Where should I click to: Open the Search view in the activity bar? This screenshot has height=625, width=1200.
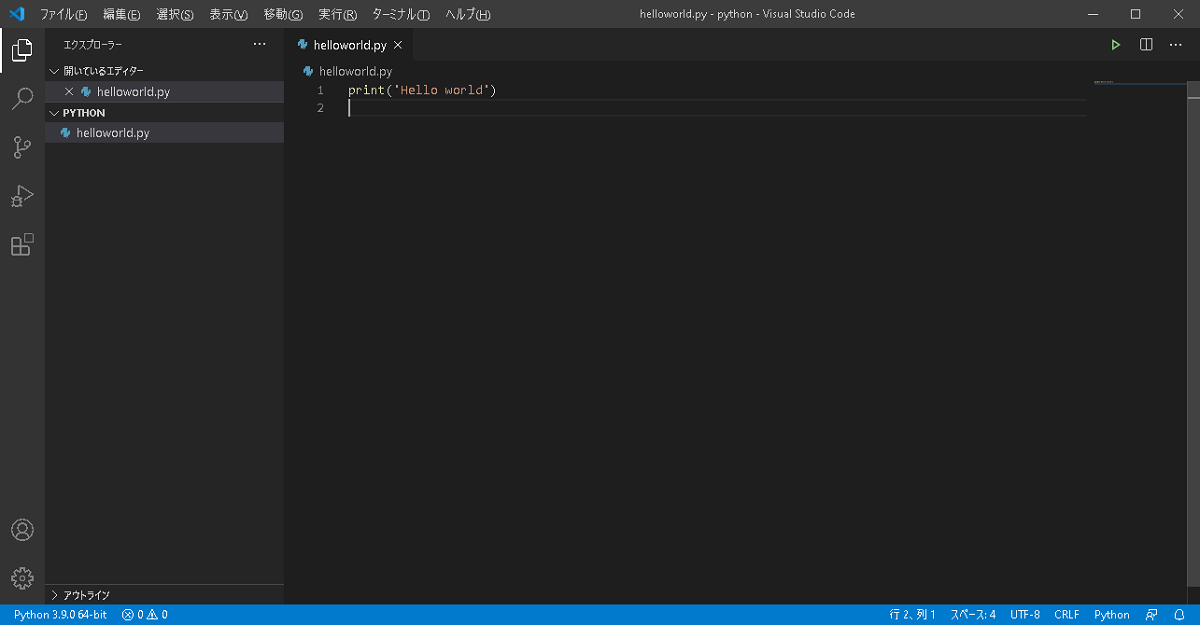pos(22,97)
